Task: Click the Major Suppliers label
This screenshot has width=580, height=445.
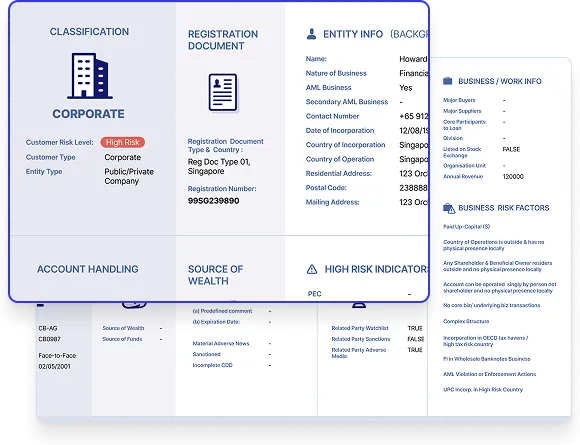Action: pyautogui.click(x=462, y=111)
